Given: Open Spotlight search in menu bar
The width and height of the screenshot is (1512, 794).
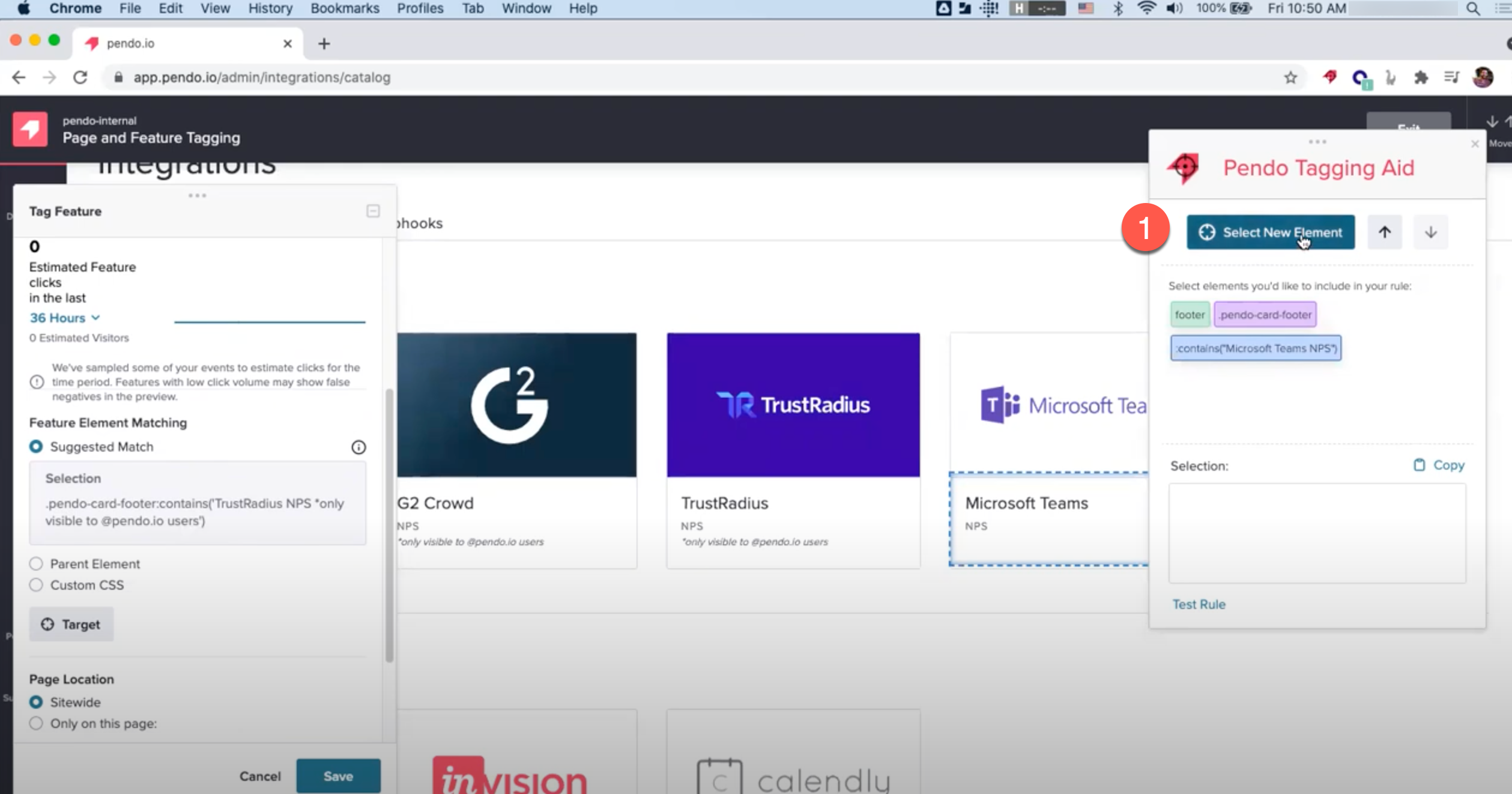Looking at the screenshot, I should (1472, 8).
